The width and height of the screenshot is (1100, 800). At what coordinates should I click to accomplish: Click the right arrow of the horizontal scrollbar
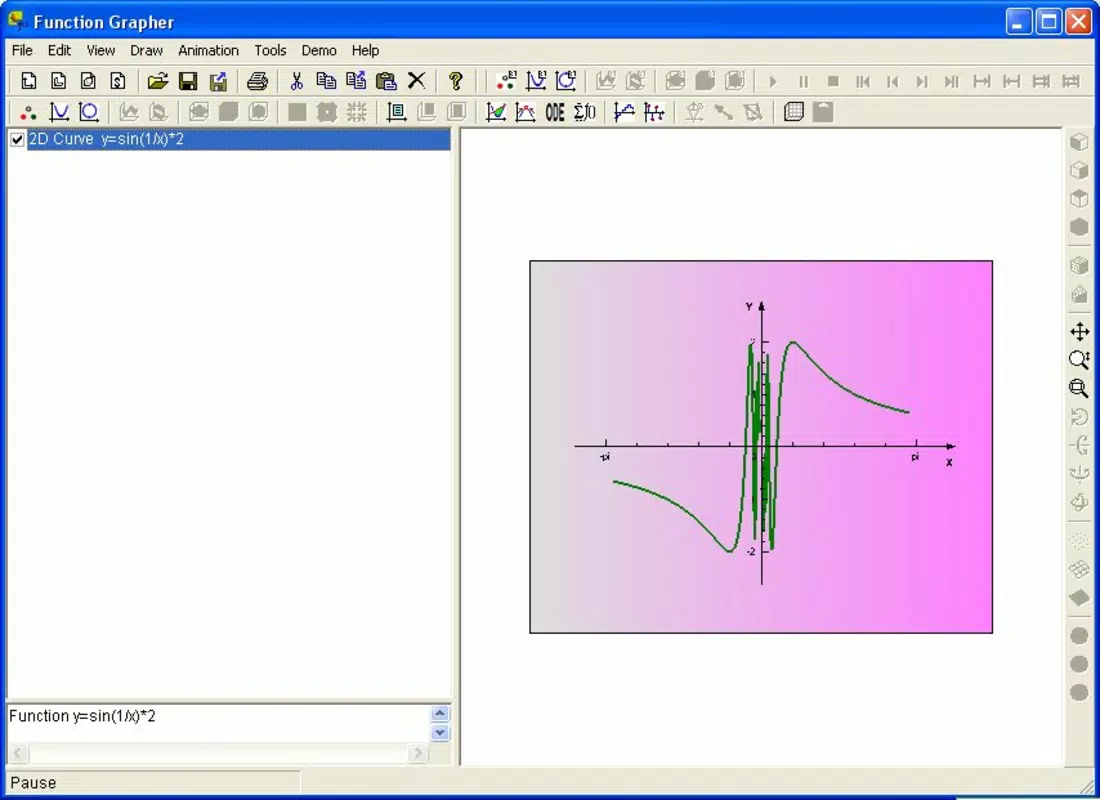click(418, 754)
